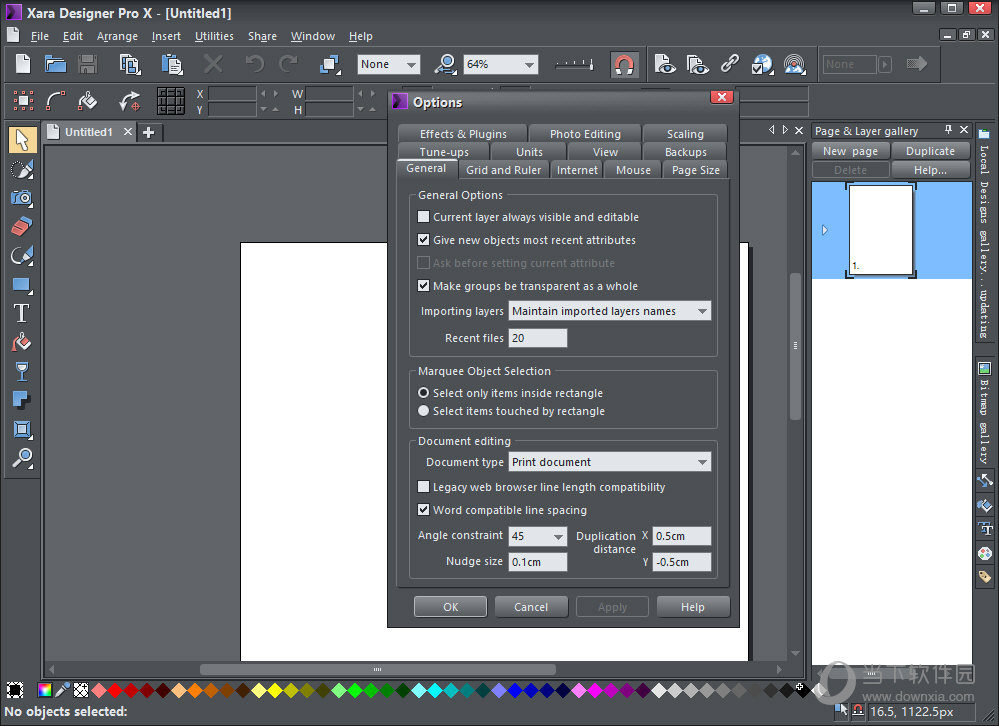The height and width of the screenshot is (726, 999).
Task: Switch to the Photo Editing tab
Action: (x=585, y=134)
